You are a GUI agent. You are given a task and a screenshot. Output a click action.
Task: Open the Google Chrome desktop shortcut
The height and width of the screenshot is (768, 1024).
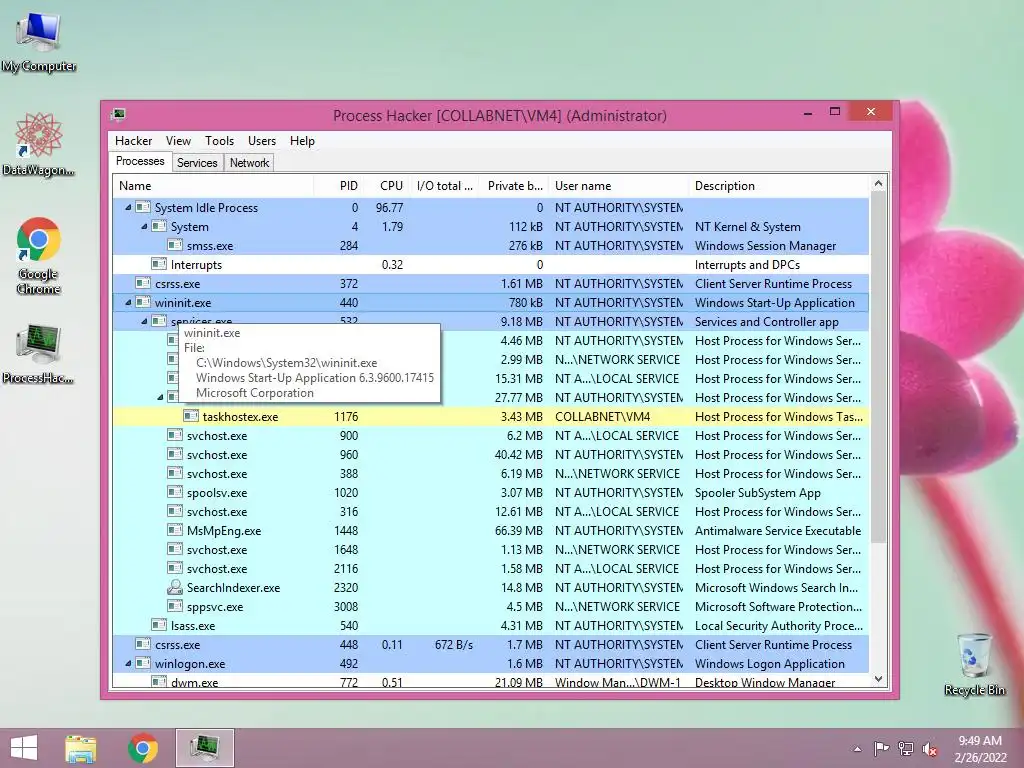point(39,256)
